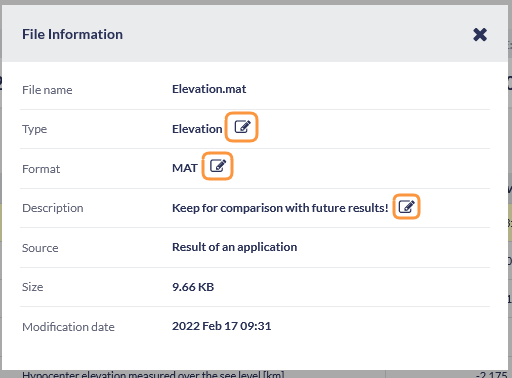
Task: Click the Type field label
Action: click(x=34, y=129)
